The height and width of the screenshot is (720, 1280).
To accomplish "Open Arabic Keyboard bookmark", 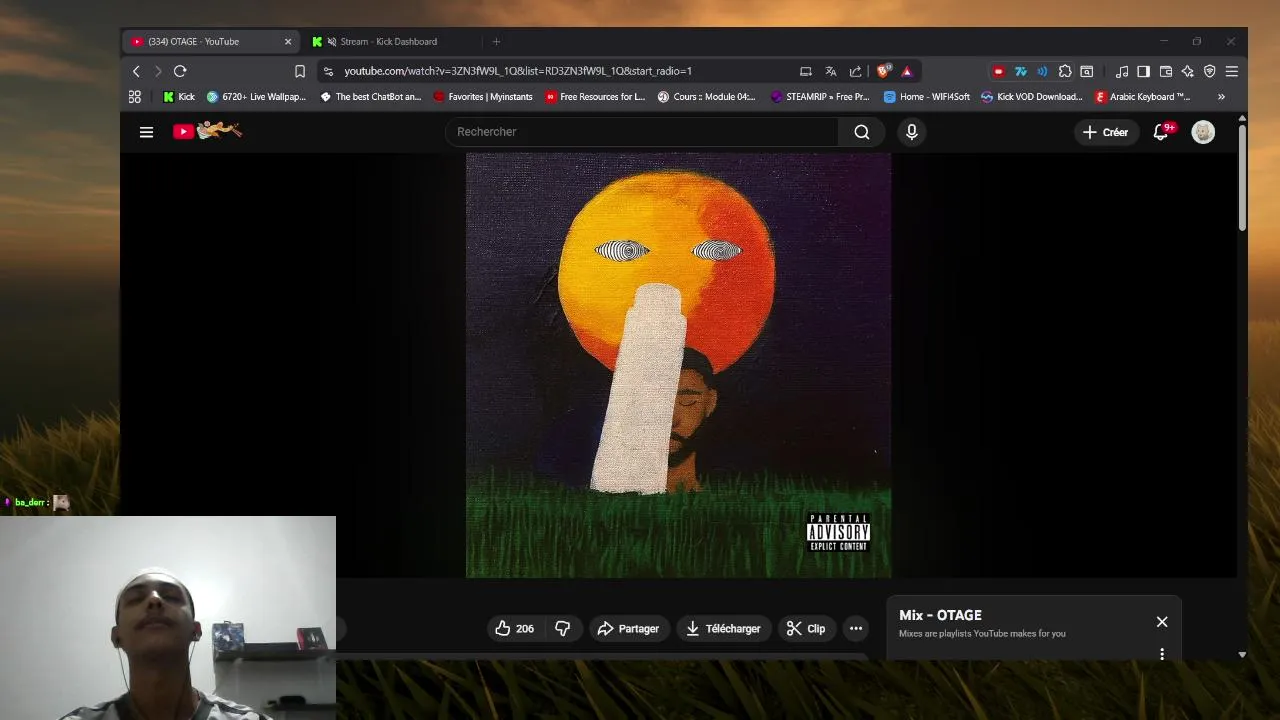I will (1143, 97).
